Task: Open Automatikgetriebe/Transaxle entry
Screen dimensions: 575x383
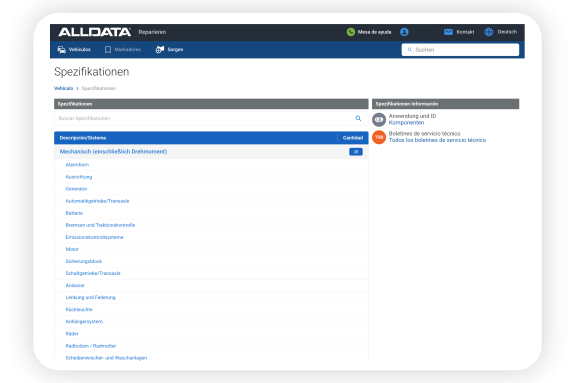Action: [x=97, y=201]
